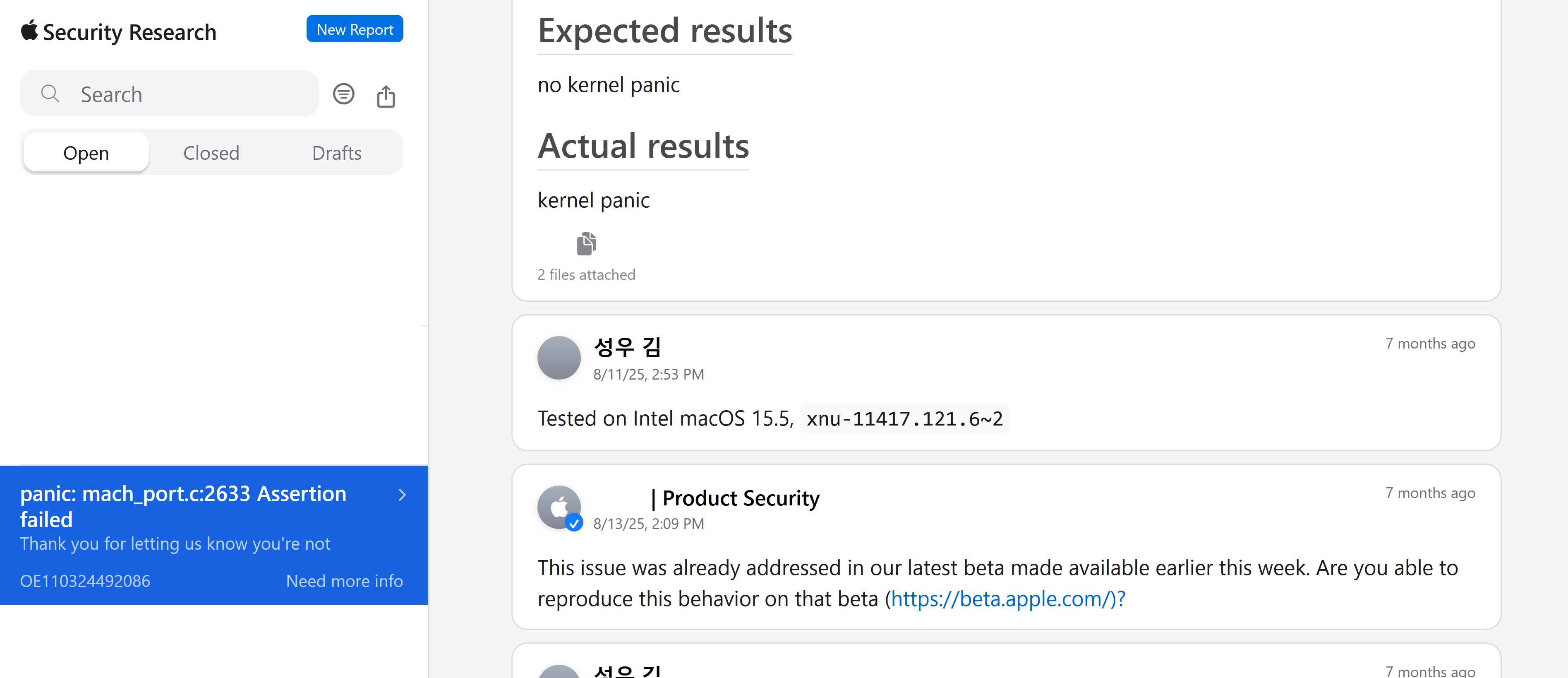Click the magnifying glass search icon
This screenshot has width=1568, height=678.
(x=50, y=94)
